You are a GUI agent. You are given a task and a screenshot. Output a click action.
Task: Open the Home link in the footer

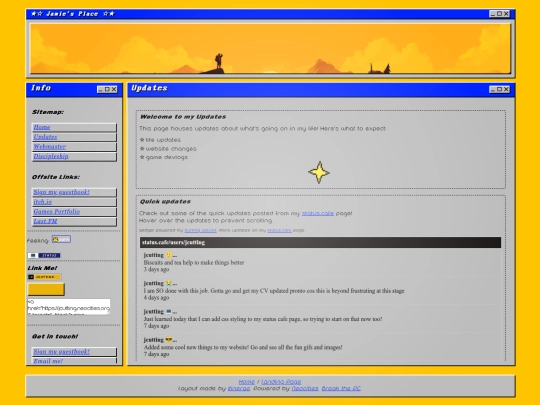click(x=247, y=382)
